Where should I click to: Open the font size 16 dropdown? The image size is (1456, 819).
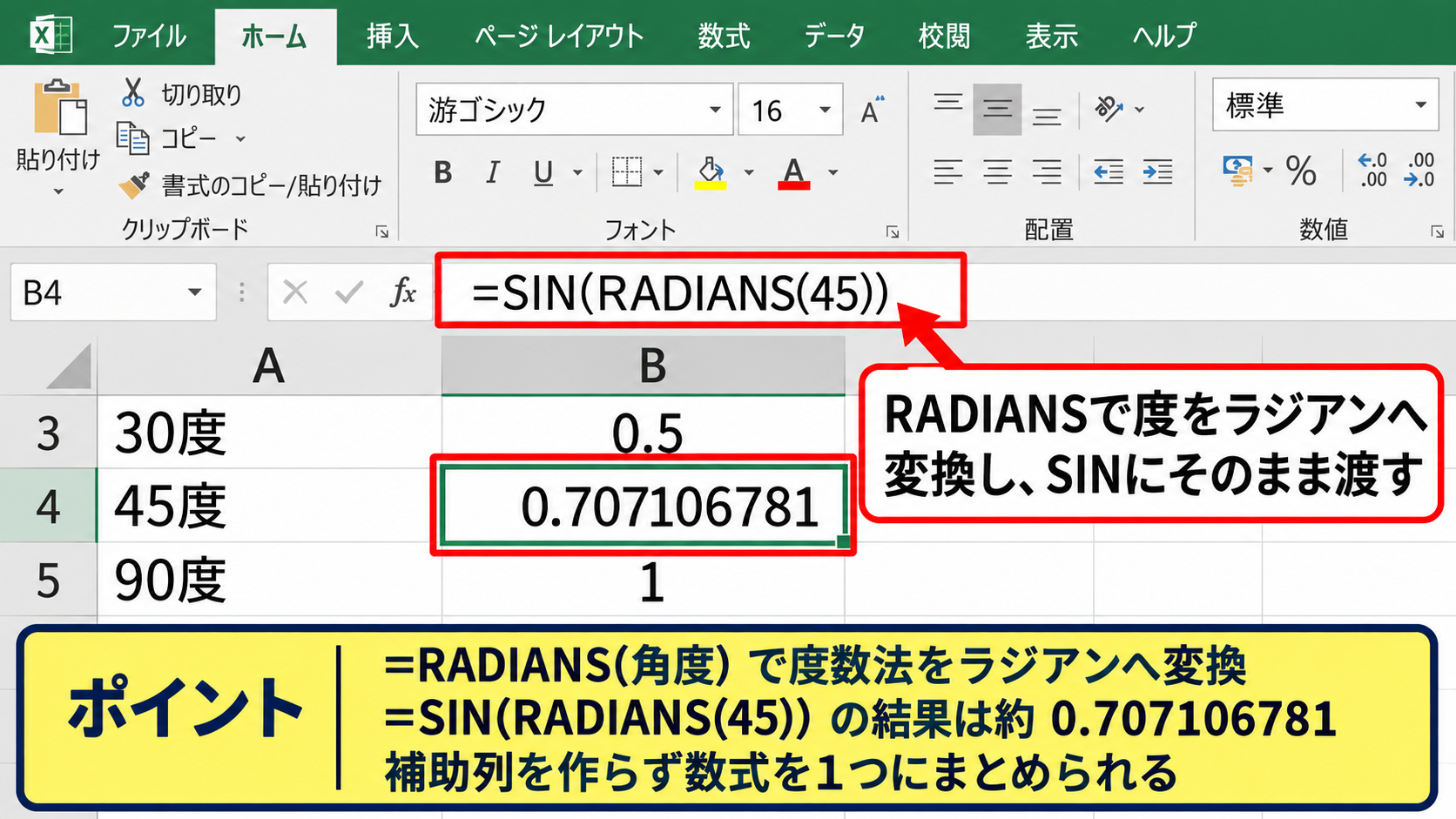tap(824, 110)
